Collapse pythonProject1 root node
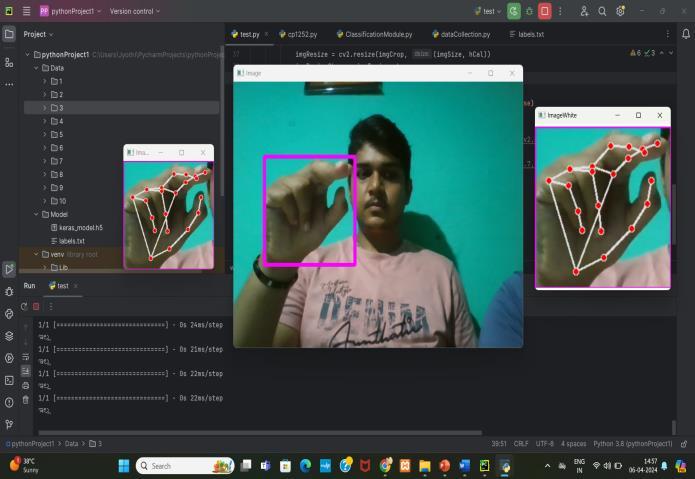The width and height of the screenshot is (695, 479). point(27,55)
